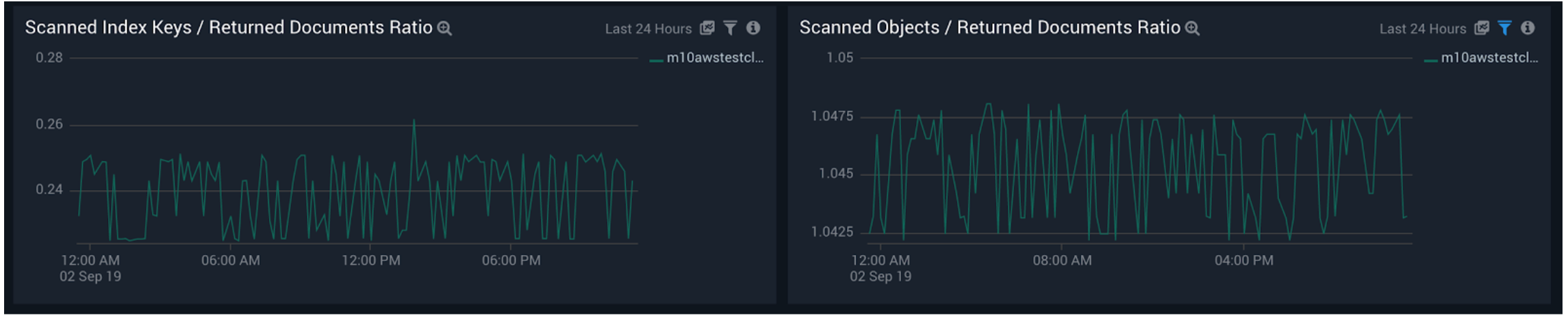Click green legend swatch in Scanned Index Keys panel
1568x320 pixels.
[x=657, y=61]
